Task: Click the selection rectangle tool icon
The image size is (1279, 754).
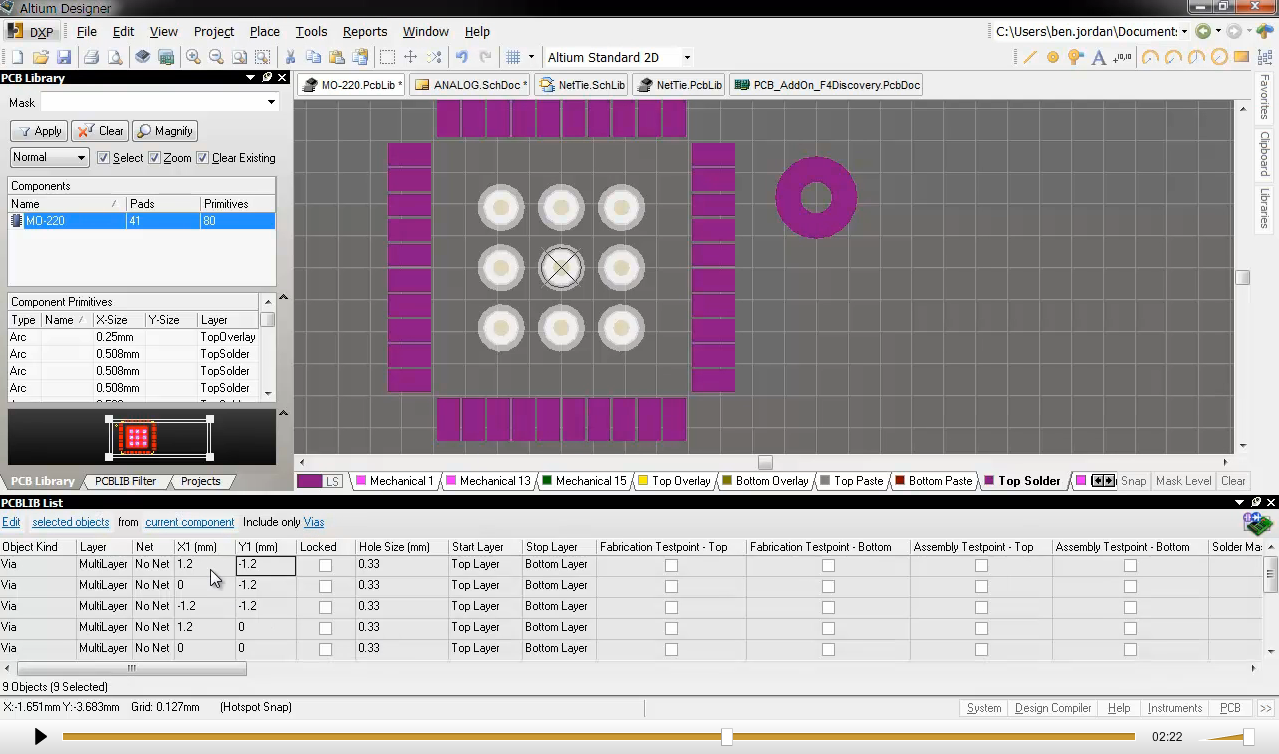Action: (x=387, y=57)
